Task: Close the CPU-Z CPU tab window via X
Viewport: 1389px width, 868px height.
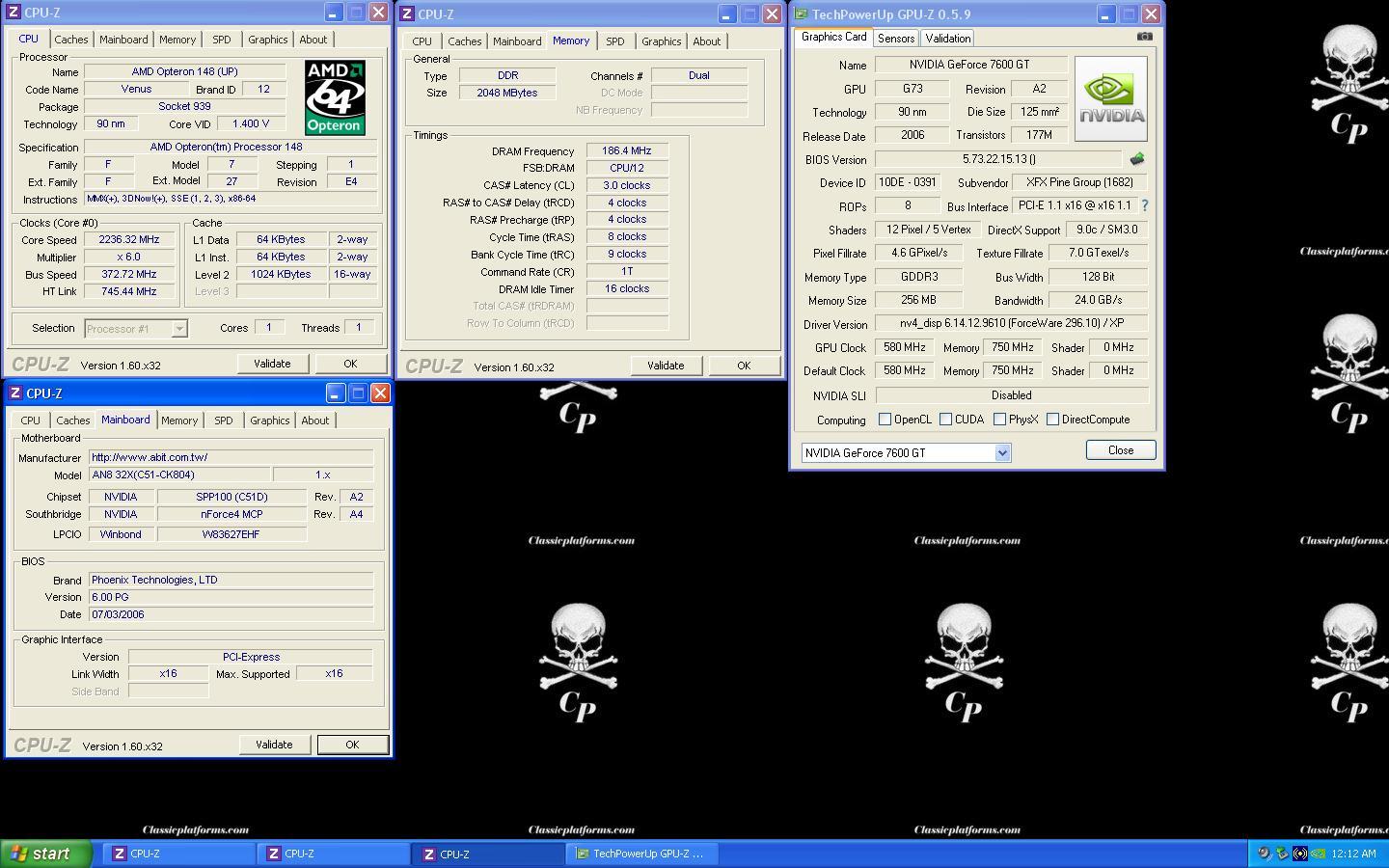Action: coord(378,13)
